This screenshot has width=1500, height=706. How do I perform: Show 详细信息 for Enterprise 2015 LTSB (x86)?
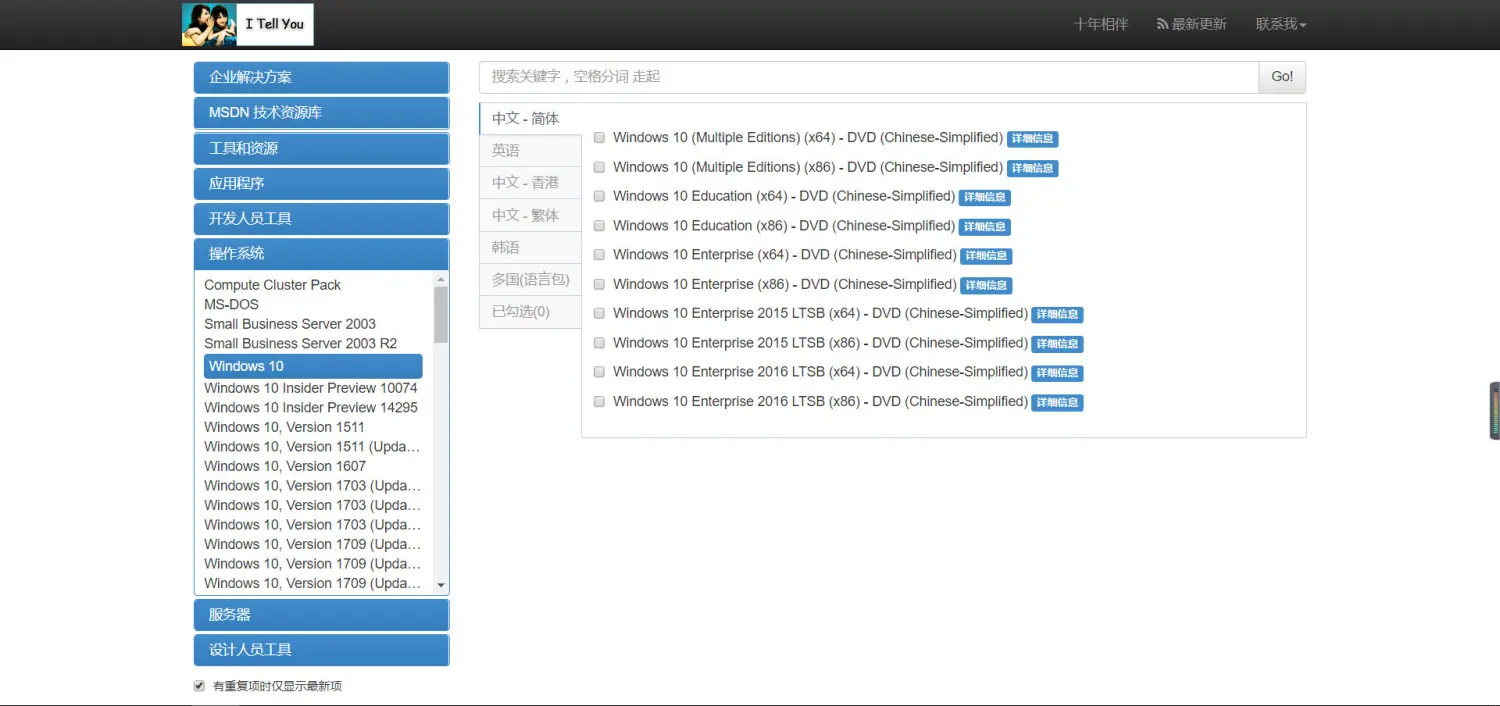pyautogui.click(x=1057, y=344)
